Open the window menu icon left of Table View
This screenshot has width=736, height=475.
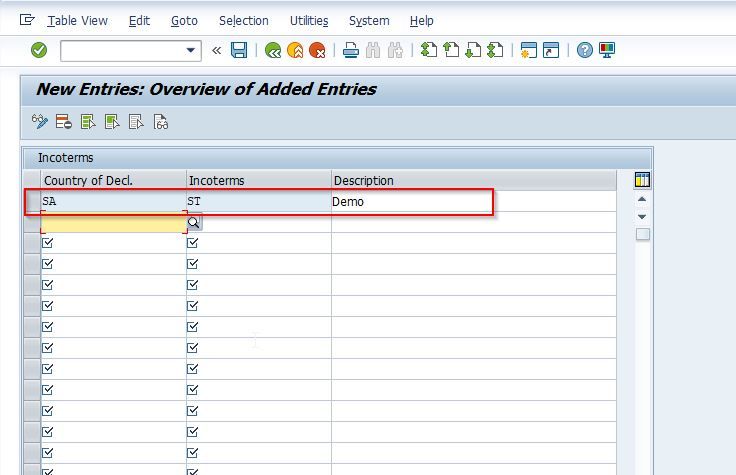(27, 20)
